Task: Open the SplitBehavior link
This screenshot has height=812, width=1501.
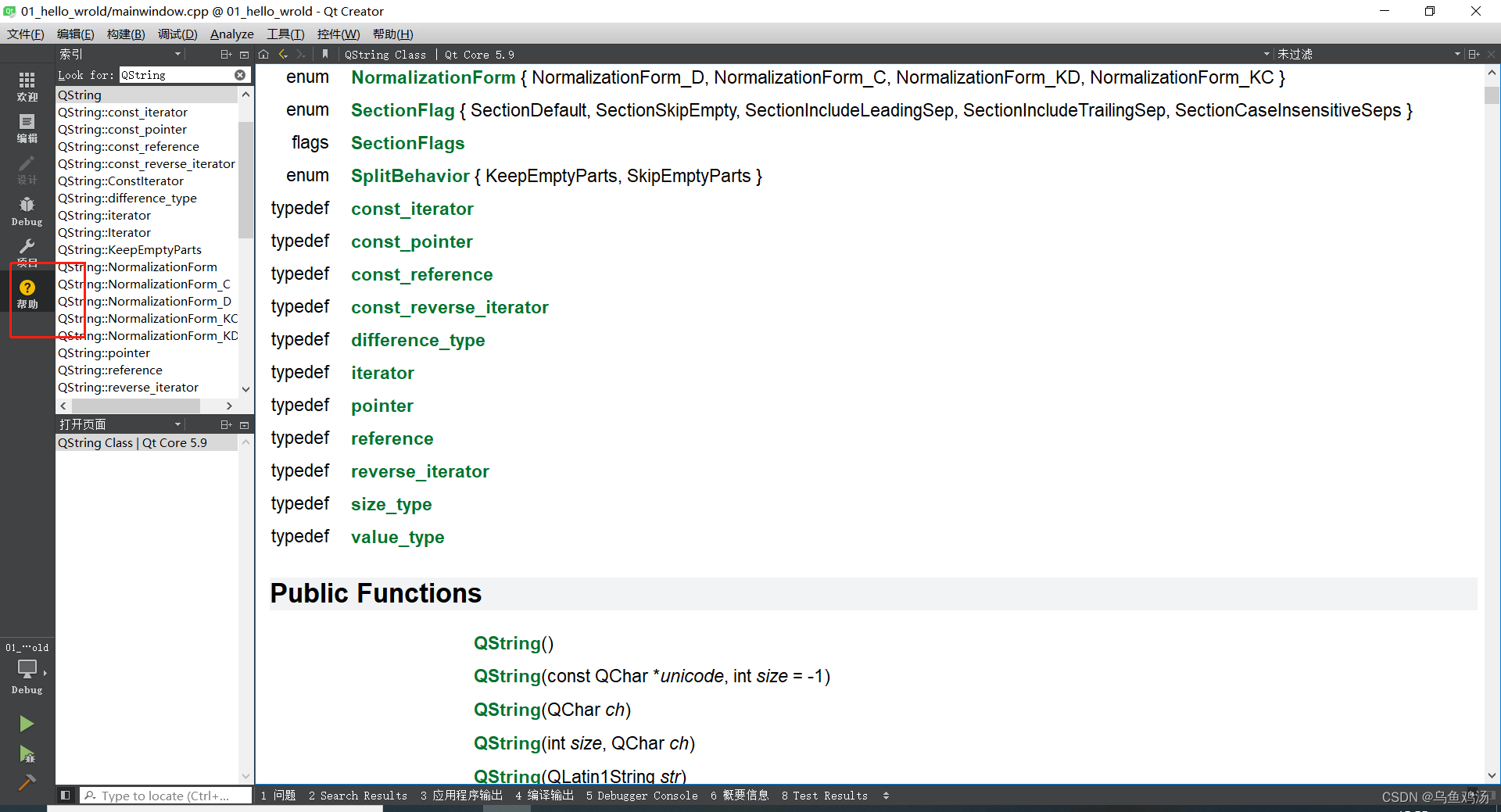Action: pyautogui.click(x=410, y=176)
